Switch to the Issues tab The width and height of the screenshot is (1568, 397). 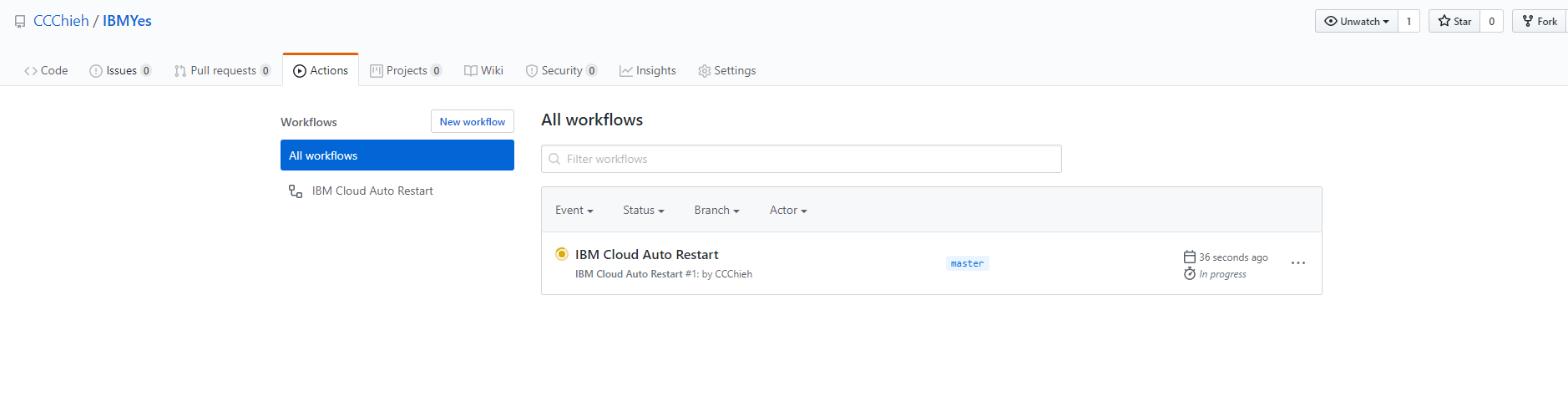click(x=120, y=70)
